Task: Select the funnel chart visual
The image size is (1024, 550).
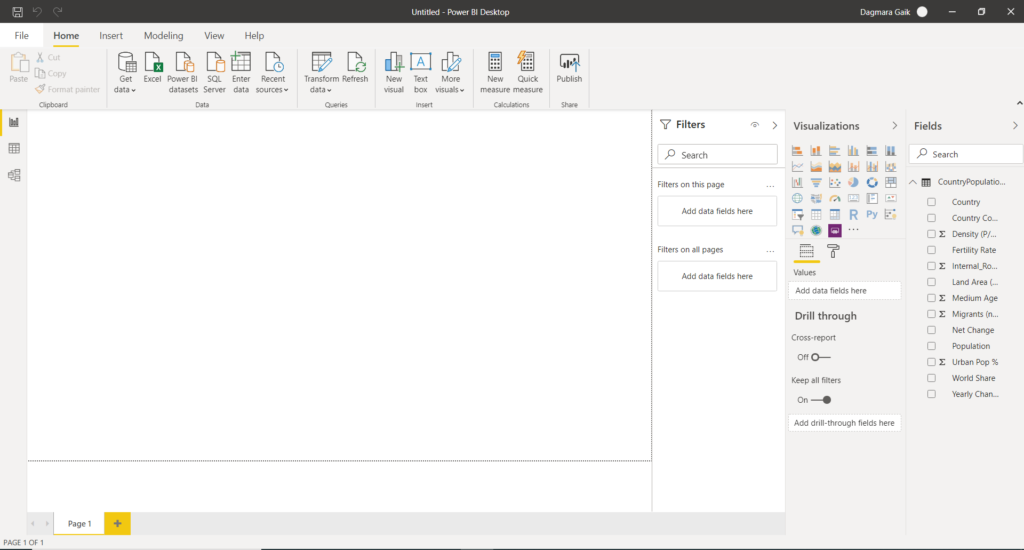Action: [x=816, y=182]
